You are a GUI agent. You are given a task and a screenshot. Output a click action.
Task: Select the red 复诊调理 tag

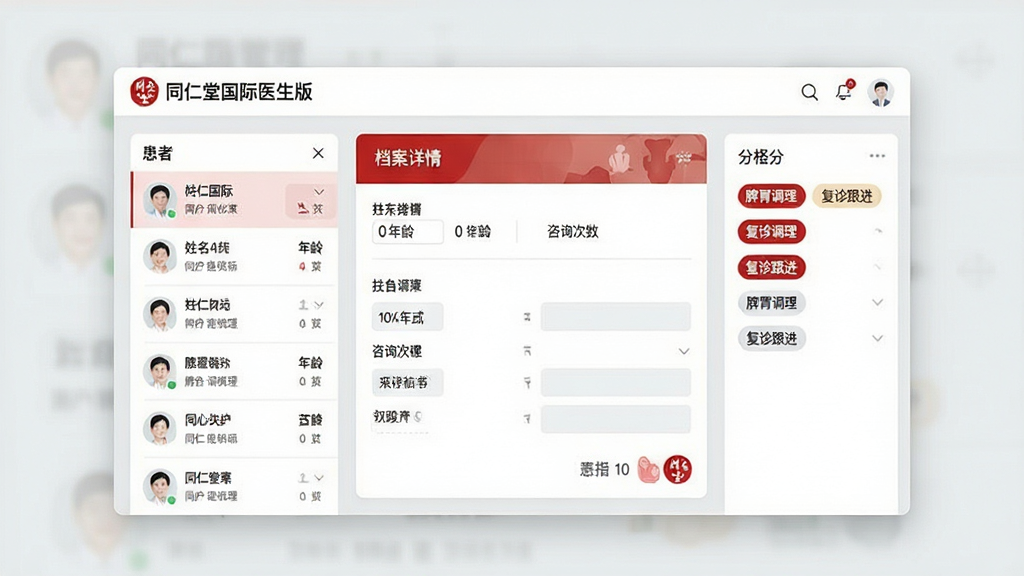click(x=771, y=232)
